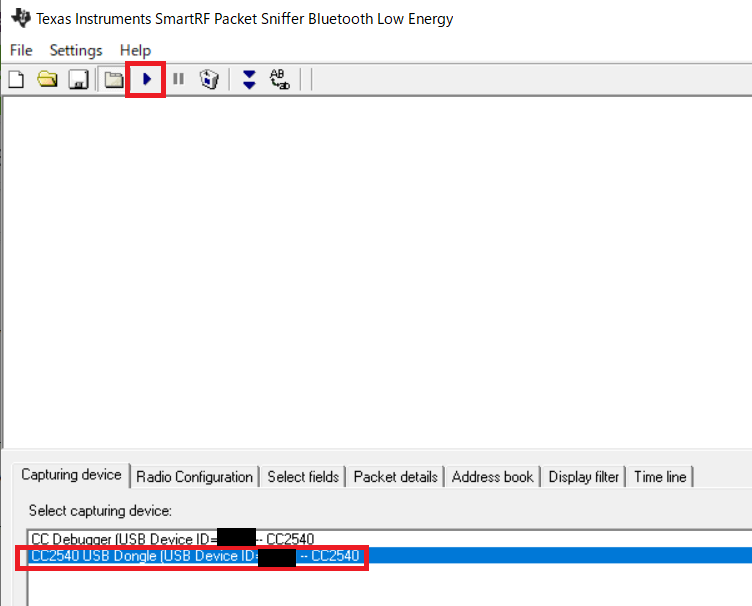Viewport: 752px width, 606px height.
Task: Switch to Capturing device tab
Action: (x=71, y=475)
